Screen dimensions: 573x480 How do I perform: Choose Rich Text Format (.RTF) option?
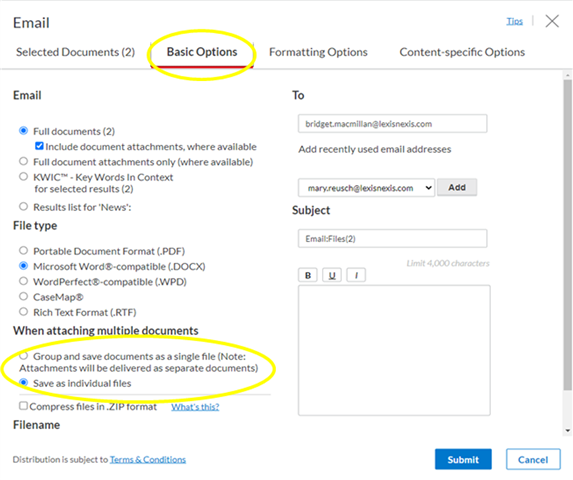pos(23,312)
